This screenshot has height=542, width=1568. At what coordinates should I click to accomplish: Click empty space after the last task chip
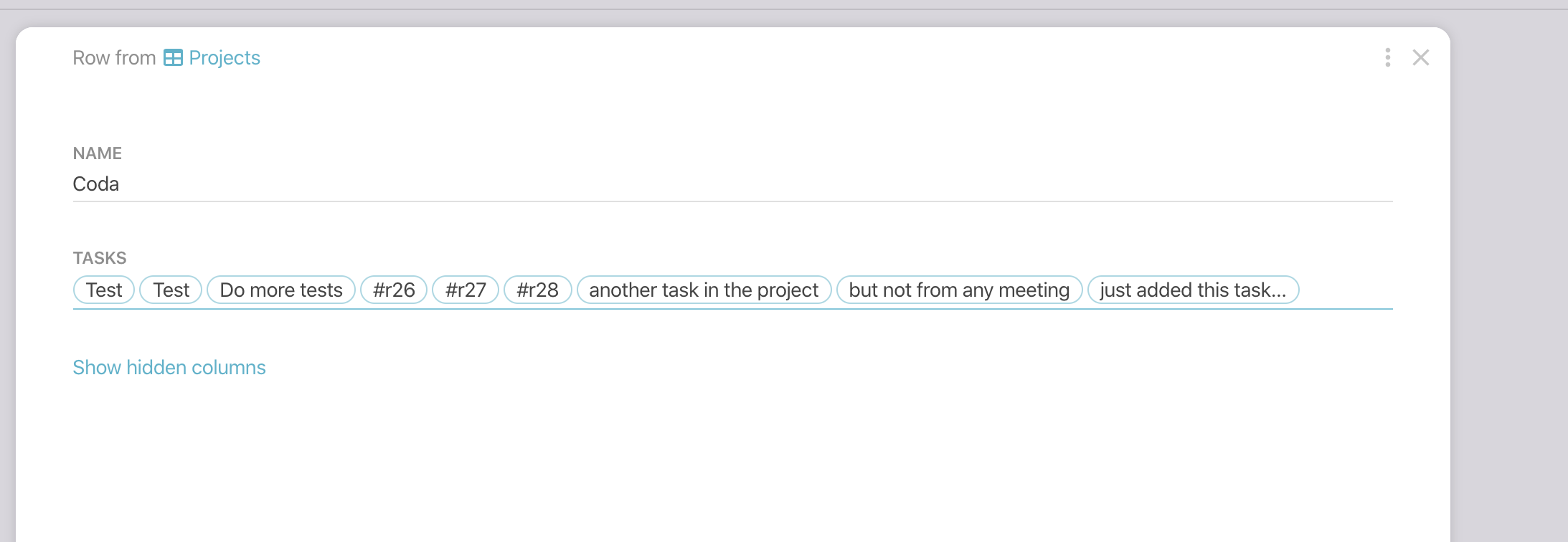coord(1345,290)
